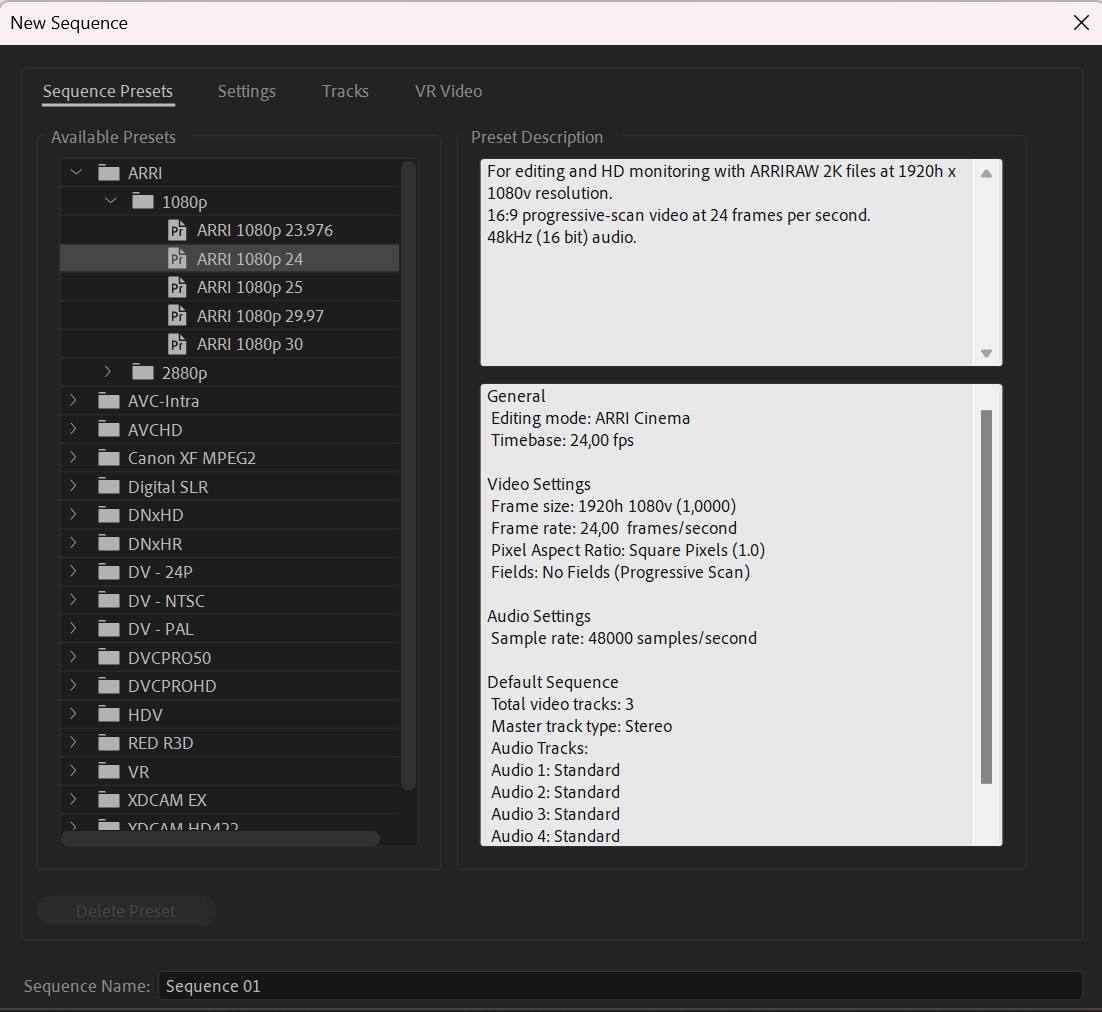Click the ARRI 1080p 29.97 preset file icon
This screenshot has height=1012, width=1102.
pyautogui.click(x=177, y=316)
